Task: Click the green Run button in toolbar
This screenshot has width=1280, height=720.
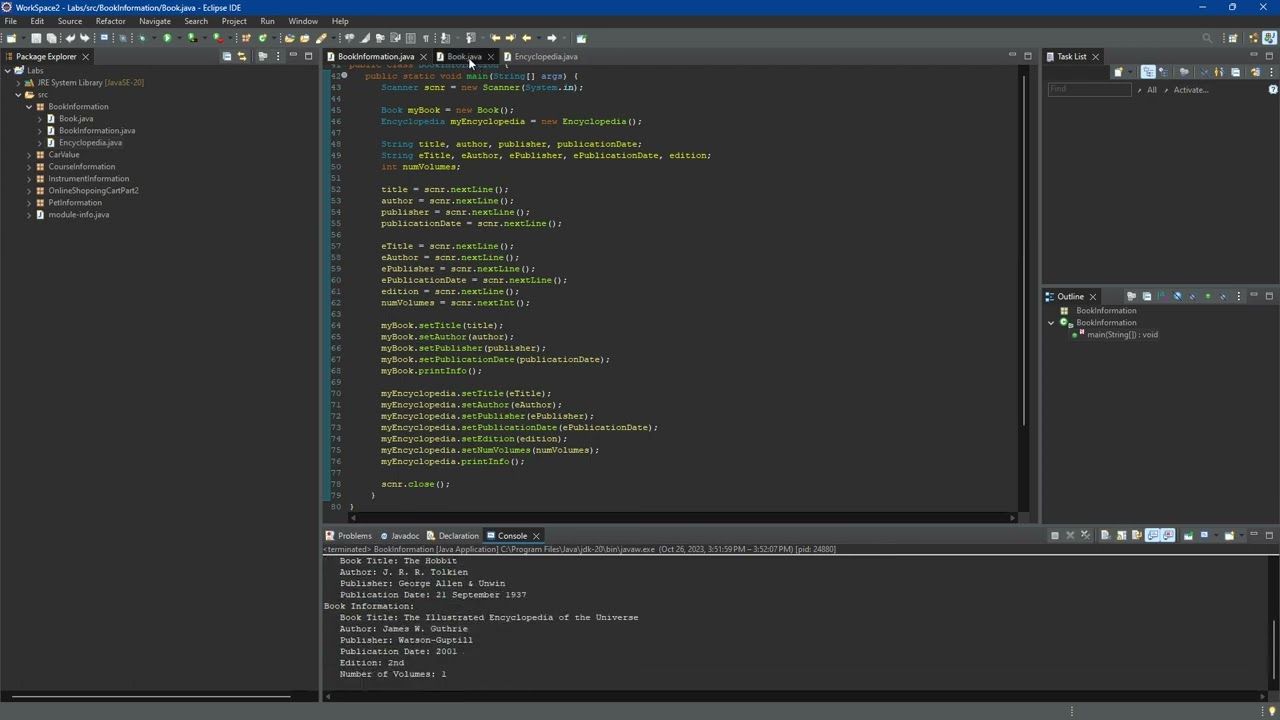Action: point(167,38)
